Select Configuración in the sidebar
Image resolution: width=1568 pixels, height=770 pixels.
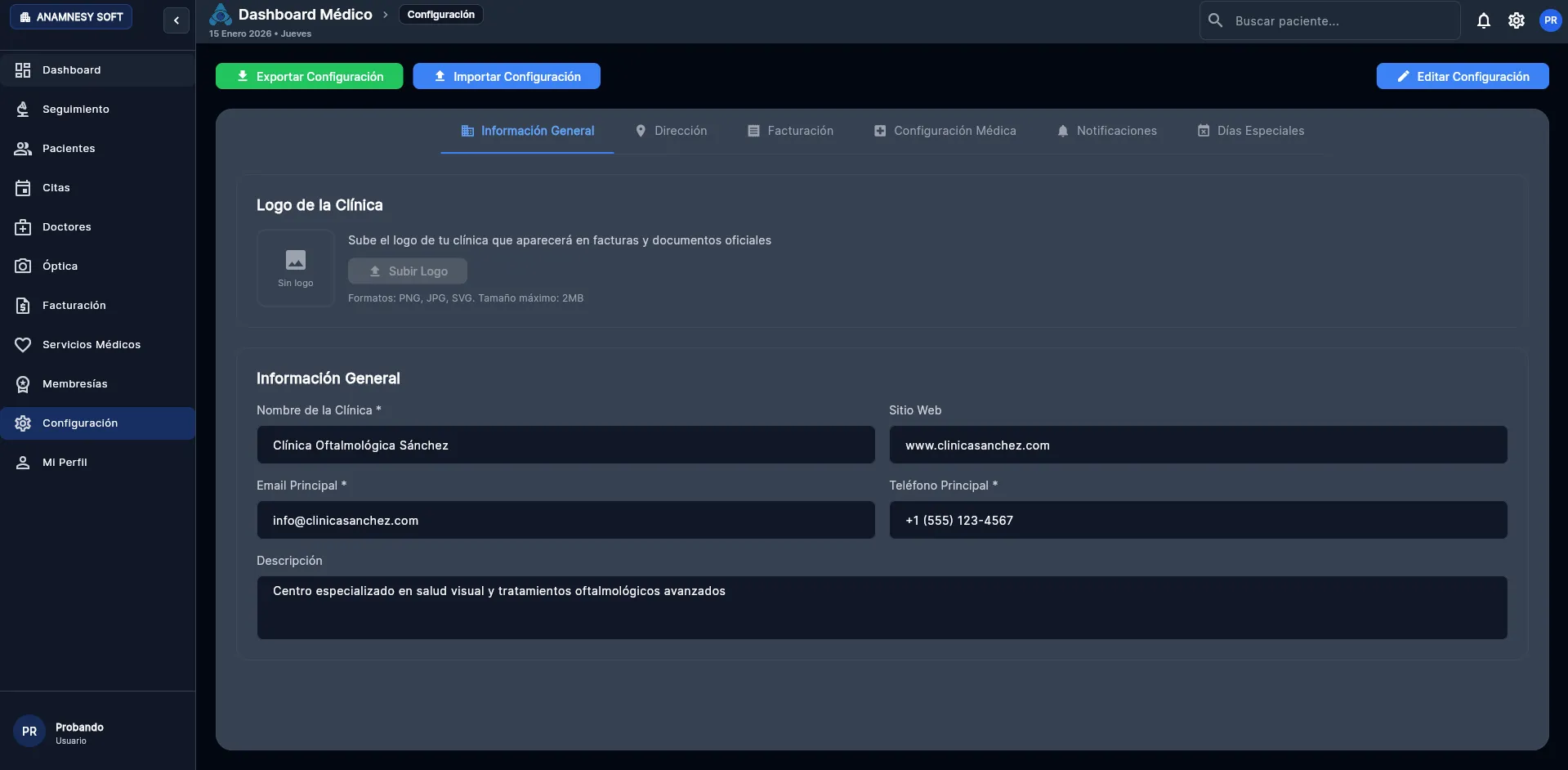(97, 423)
